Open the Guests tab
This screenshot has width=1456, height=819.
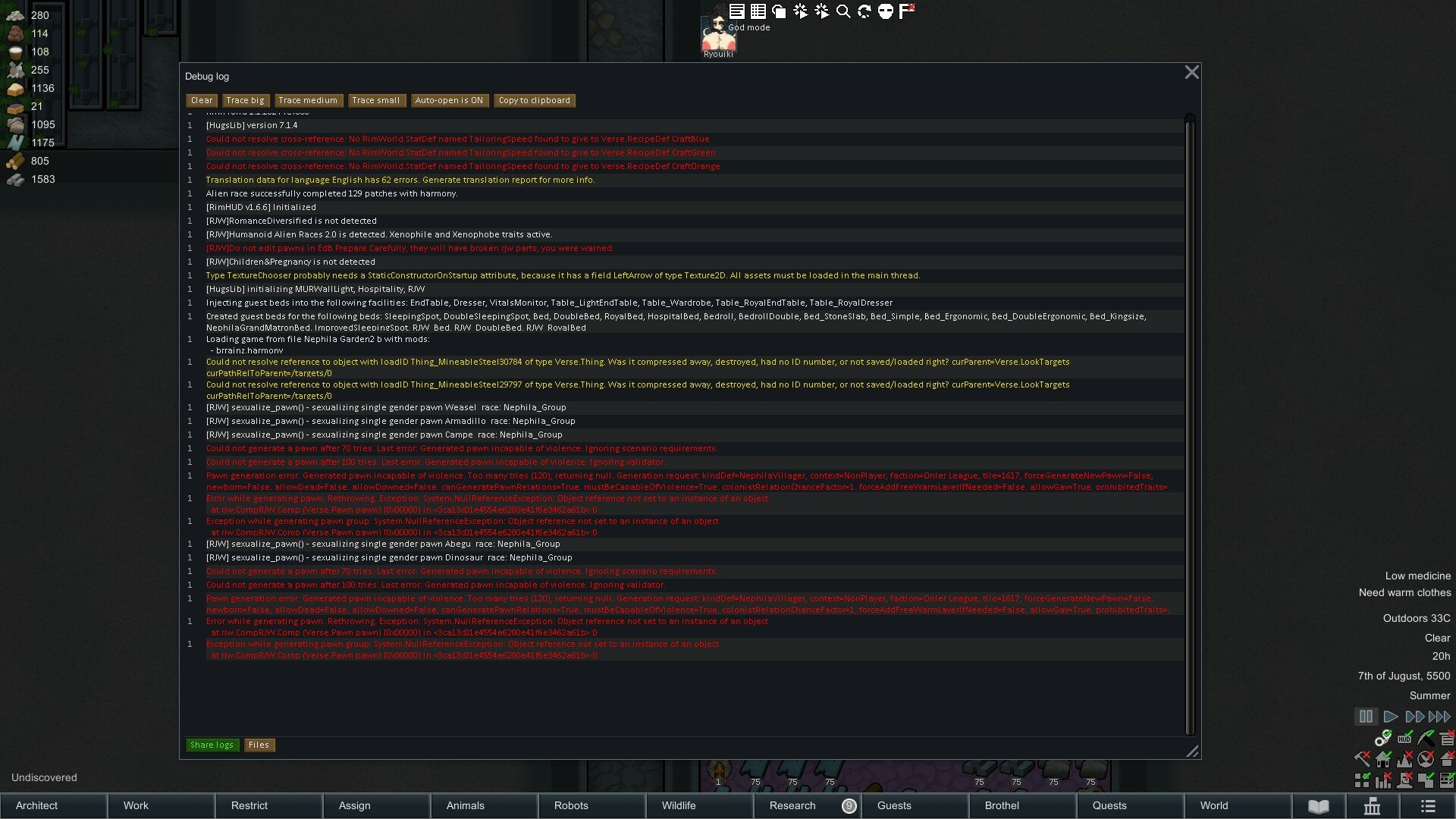click(915, 806)
